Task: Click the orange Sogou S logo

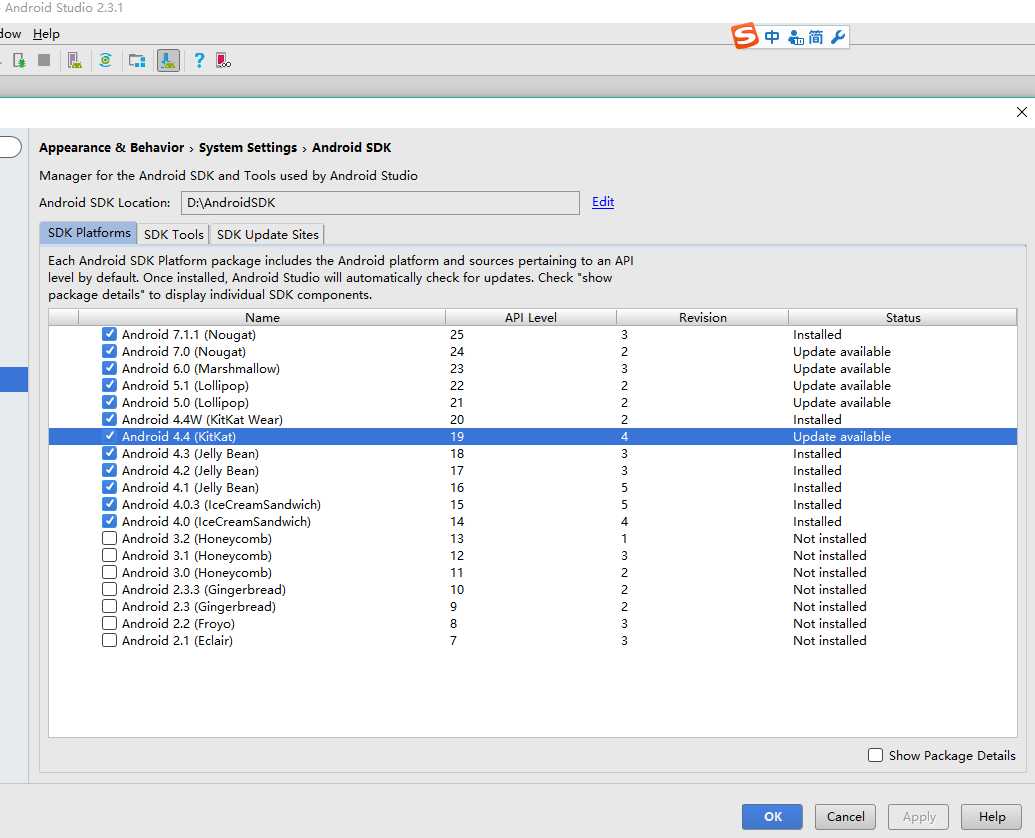Action: click(x=745, y=36)
